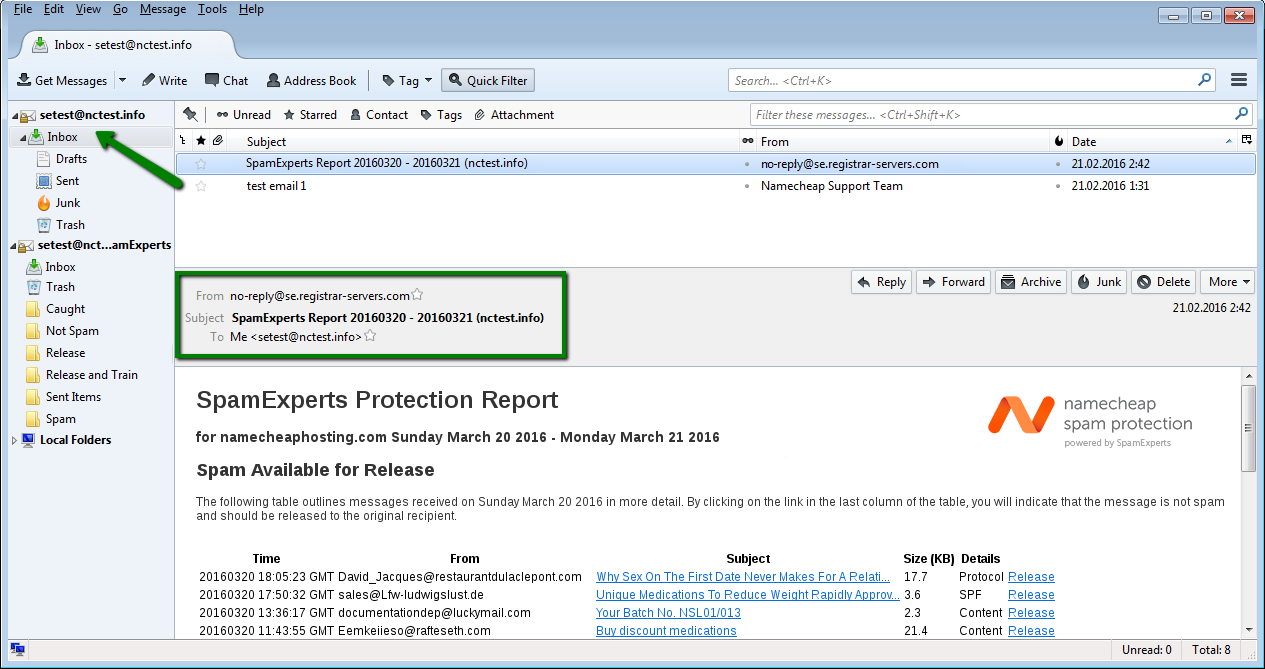Reply to the open message
The width and height of the screenshot is (1265, 669).
coord(881,282)
